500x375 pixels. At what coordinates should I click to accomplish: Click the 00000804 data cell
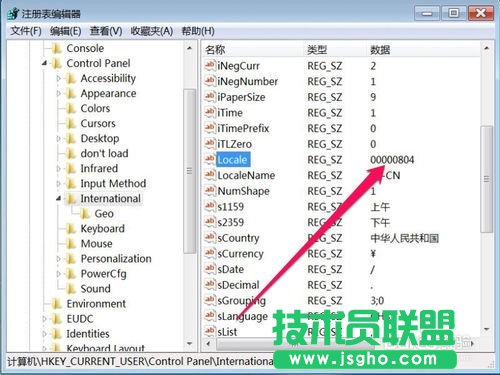392,160
